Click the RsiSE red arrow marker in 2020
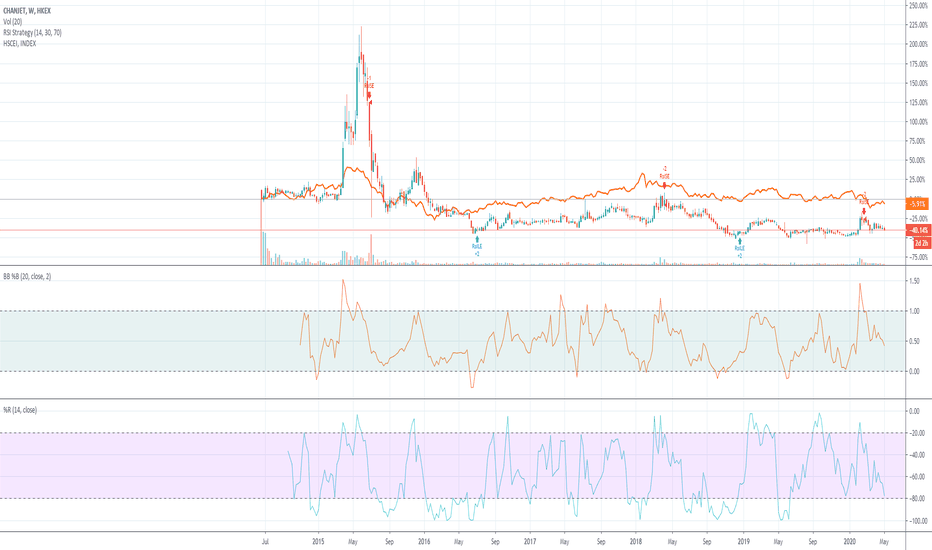The width and height of the screenshot is (932, 550). (x=864, y=211)
